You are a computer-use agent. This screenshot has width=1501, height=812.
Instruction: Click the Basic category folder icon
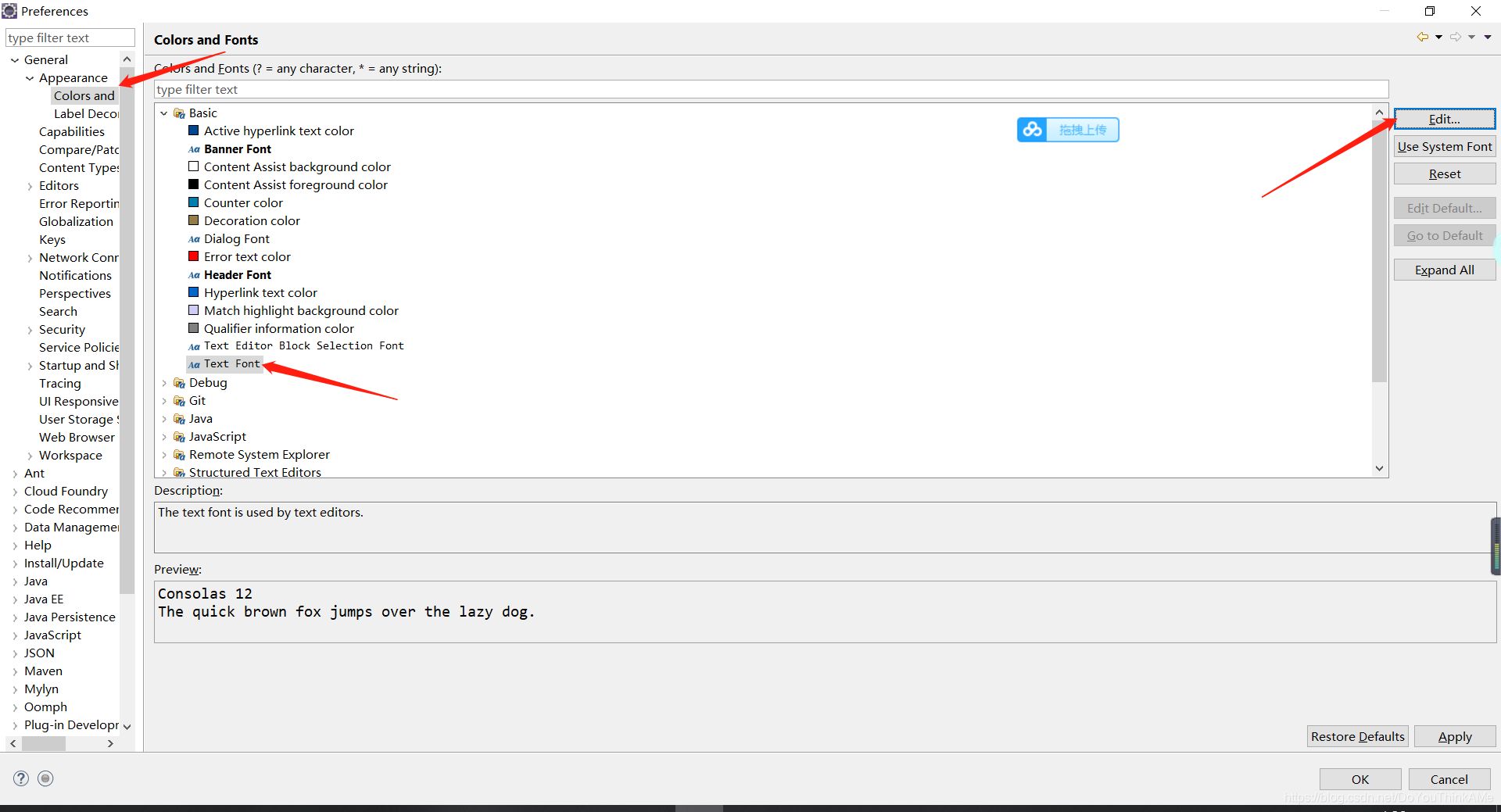click(x=179, y=113)
